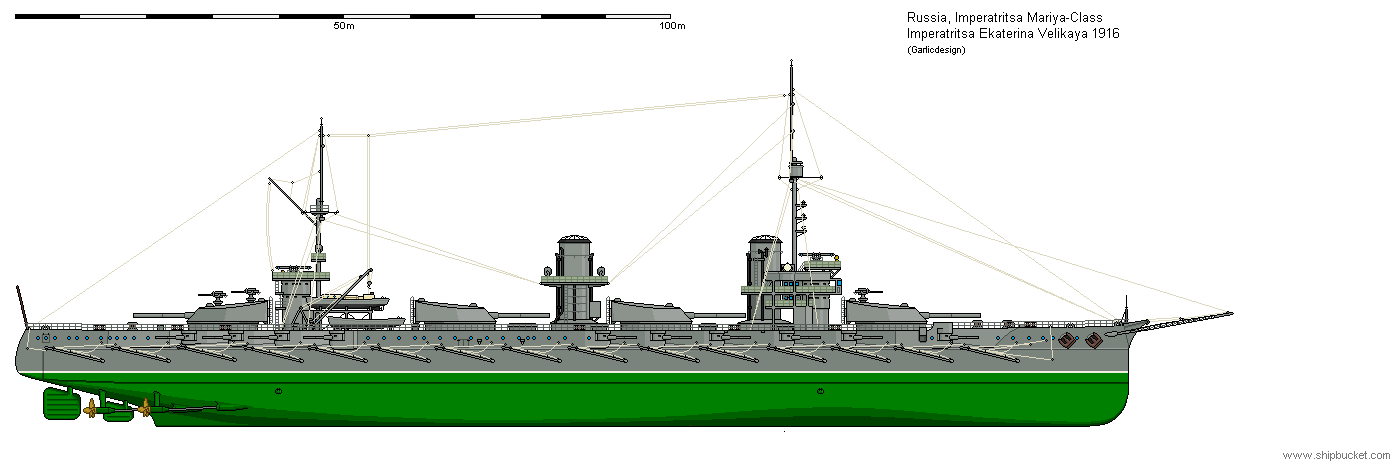Click the '(Garliodesign)' credit text

936,50
